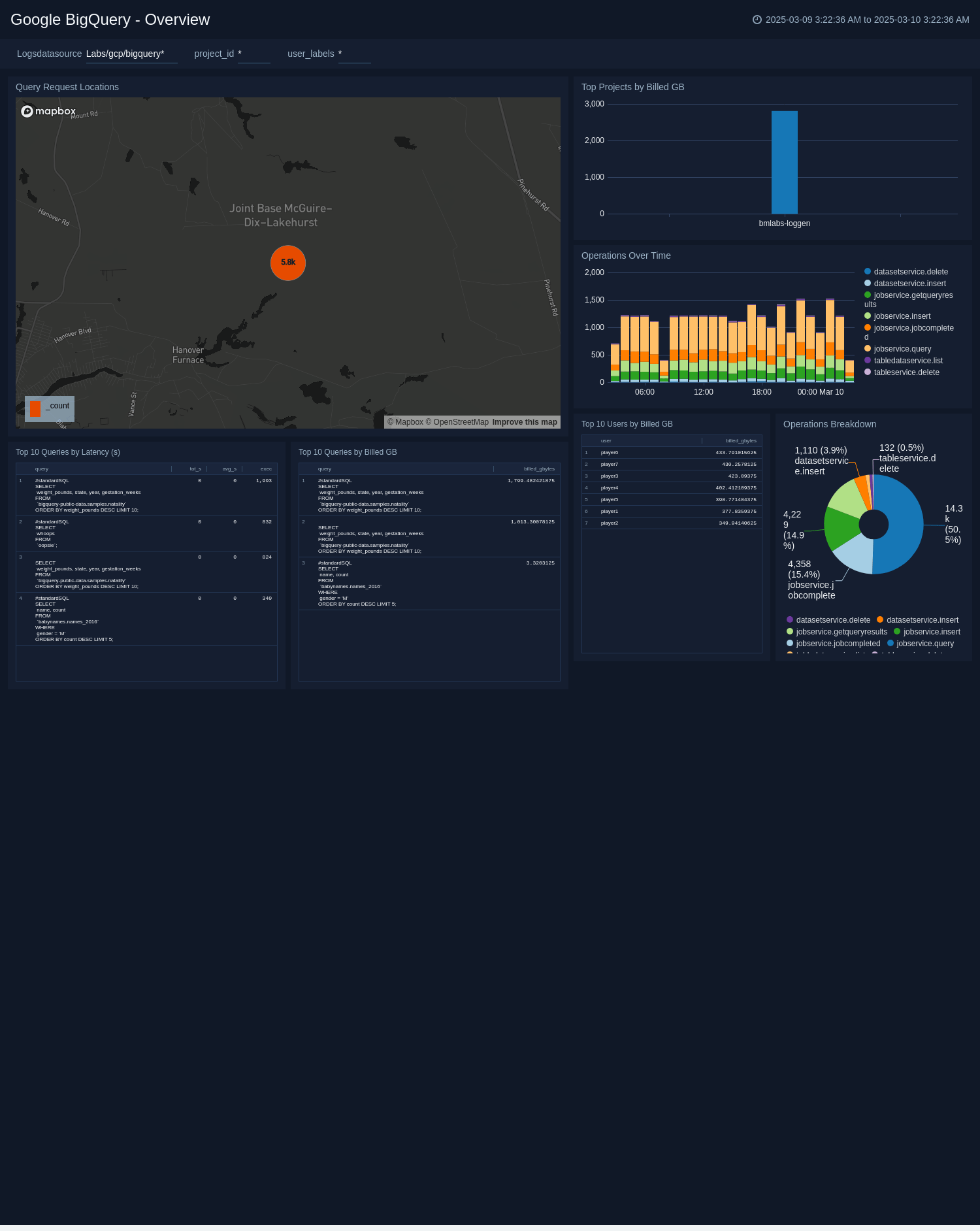The width and height of the screenshot is (980, 1231).
Task: Click the orange _count legend swatch on the map
Action: point(35,409)
